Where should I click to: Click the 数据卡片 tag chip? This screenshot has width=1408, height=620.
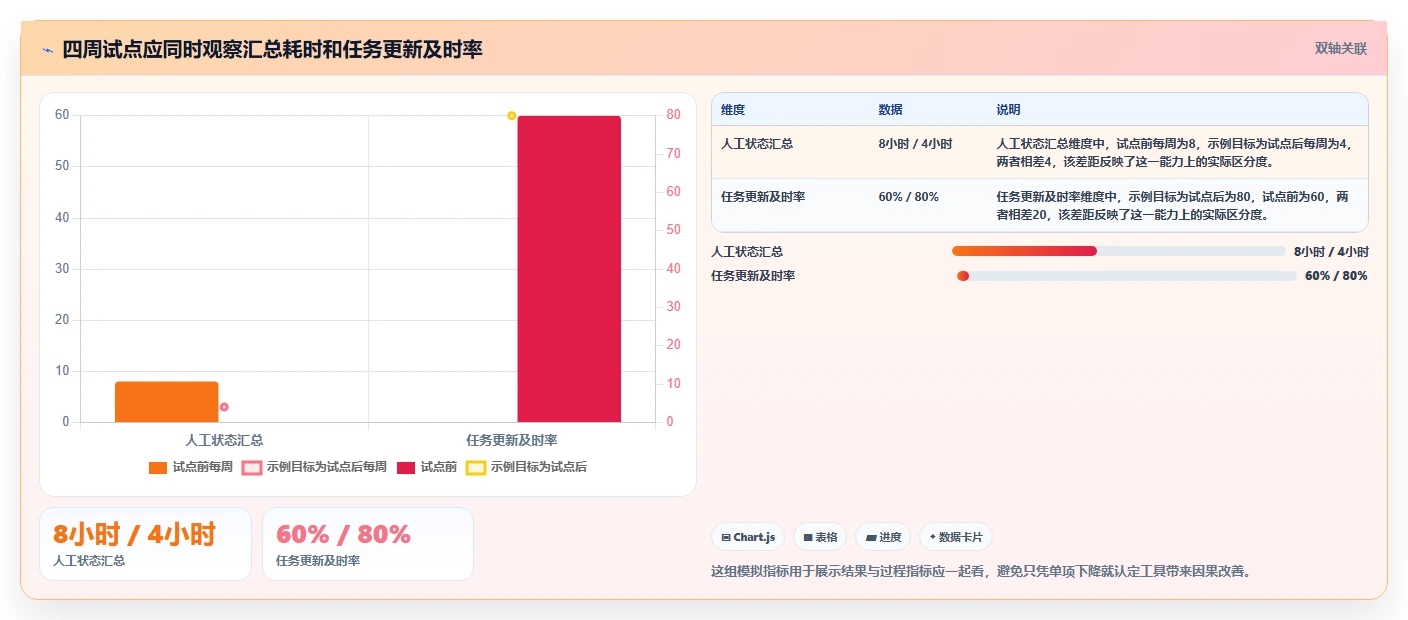point(956,537)
